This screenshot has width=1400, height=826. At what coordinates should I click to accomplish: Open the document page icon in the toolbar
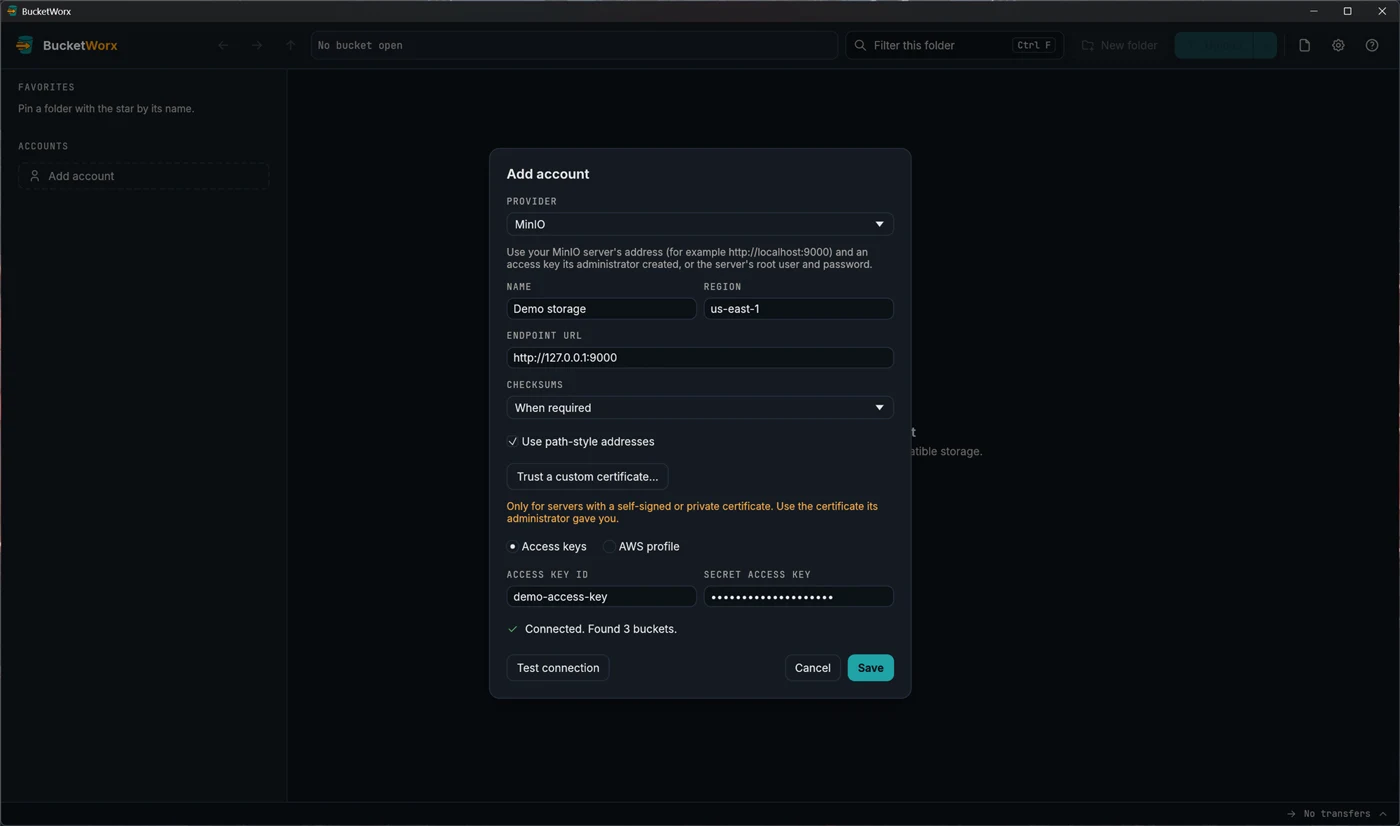[x=1304, y=45]
